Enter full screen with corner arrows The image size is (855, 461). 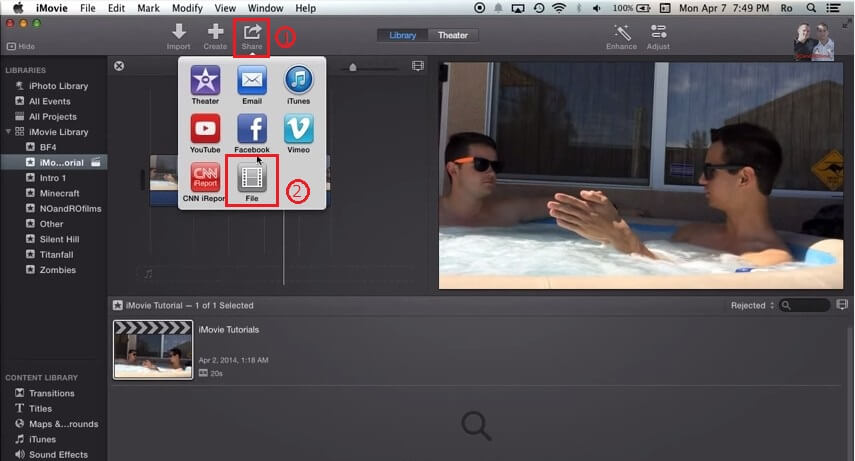[846, 24]
